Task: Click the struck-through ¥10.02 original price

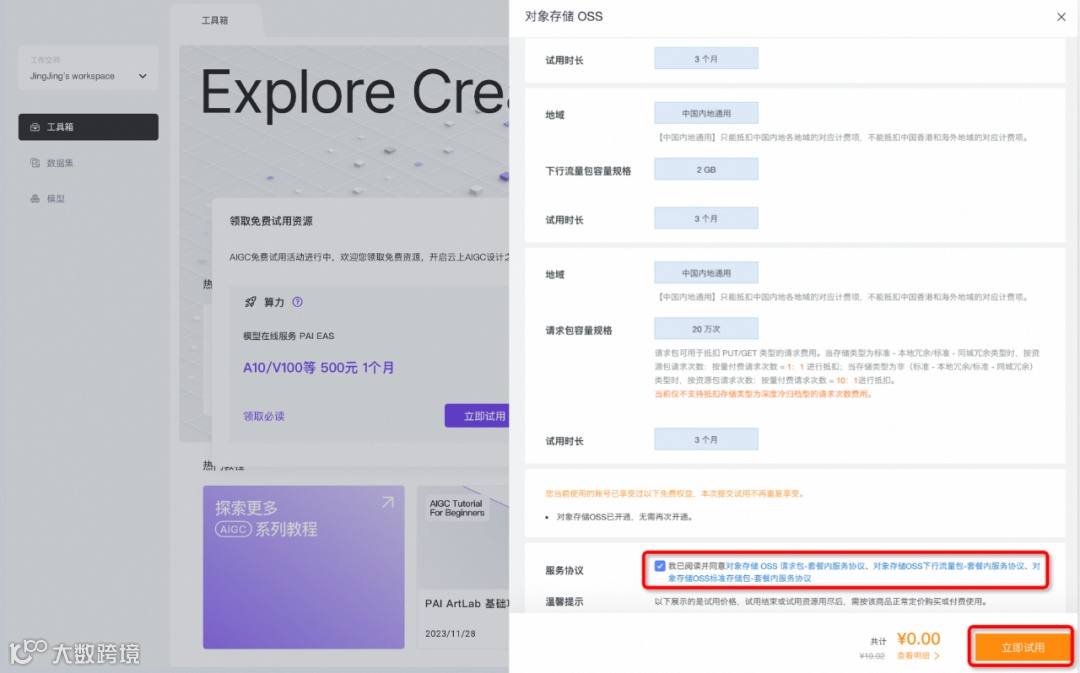Action: click(872, 656)
